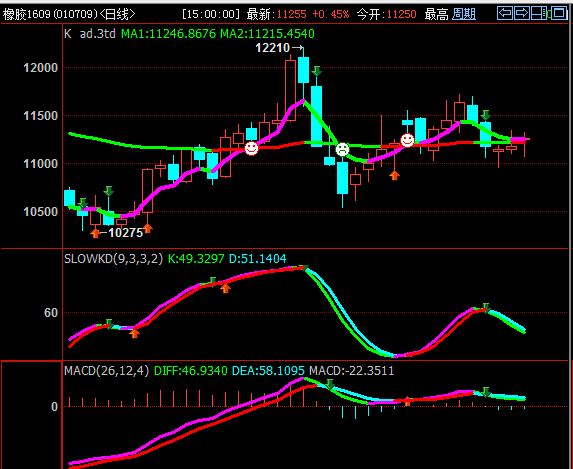Click the K ad.3td indicator label

pos(90,34)
